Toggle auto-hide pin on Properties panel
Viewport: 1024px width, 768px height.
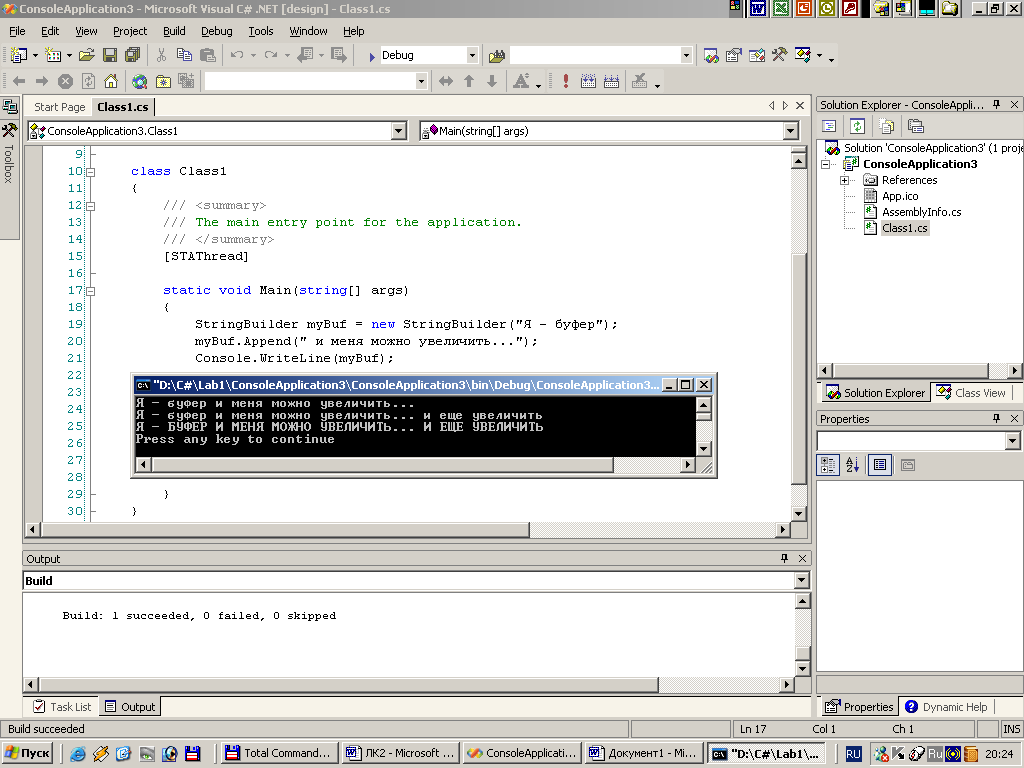[997, 419]
